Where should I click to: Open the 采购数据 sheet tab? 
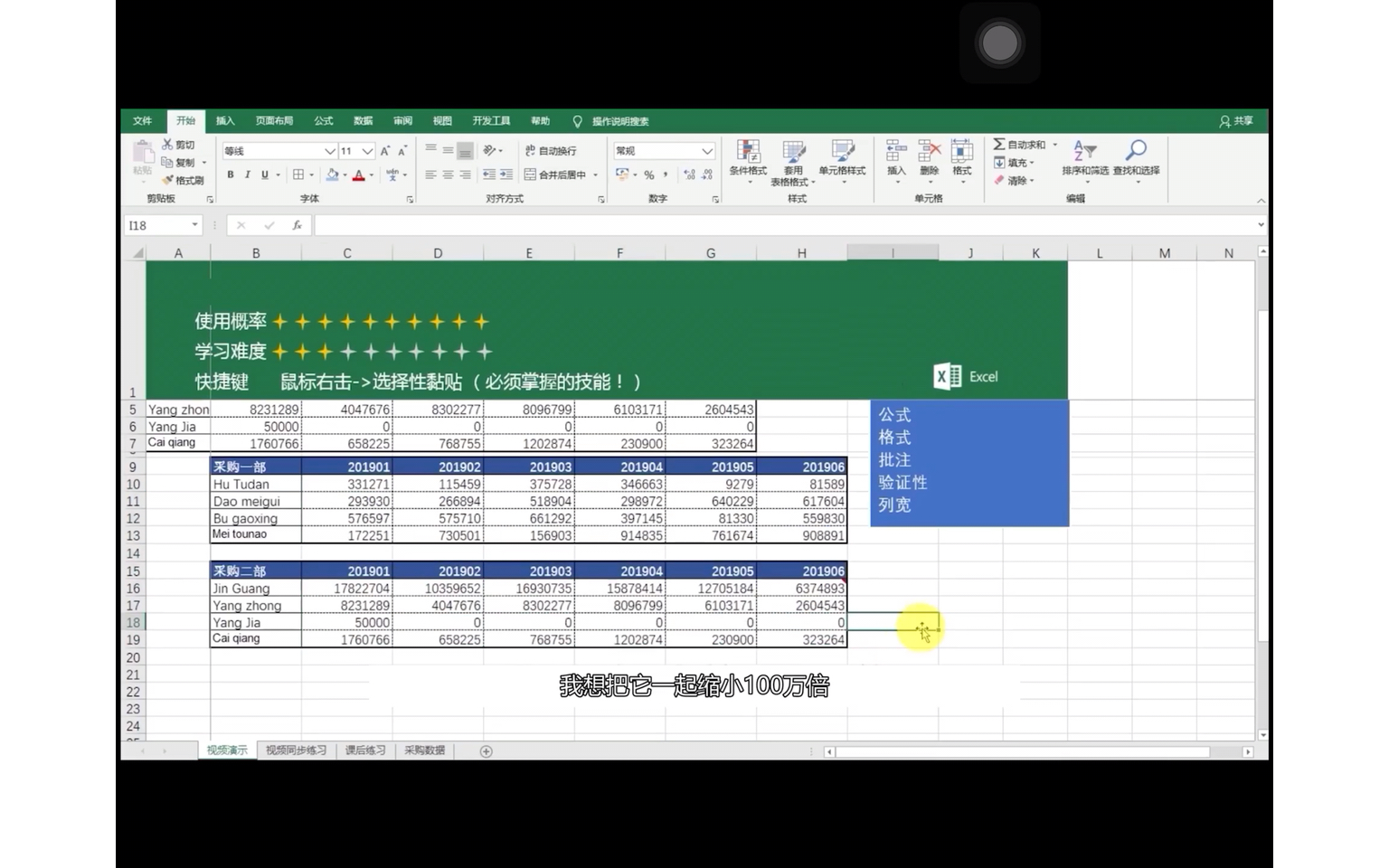[x=422, y=750]
